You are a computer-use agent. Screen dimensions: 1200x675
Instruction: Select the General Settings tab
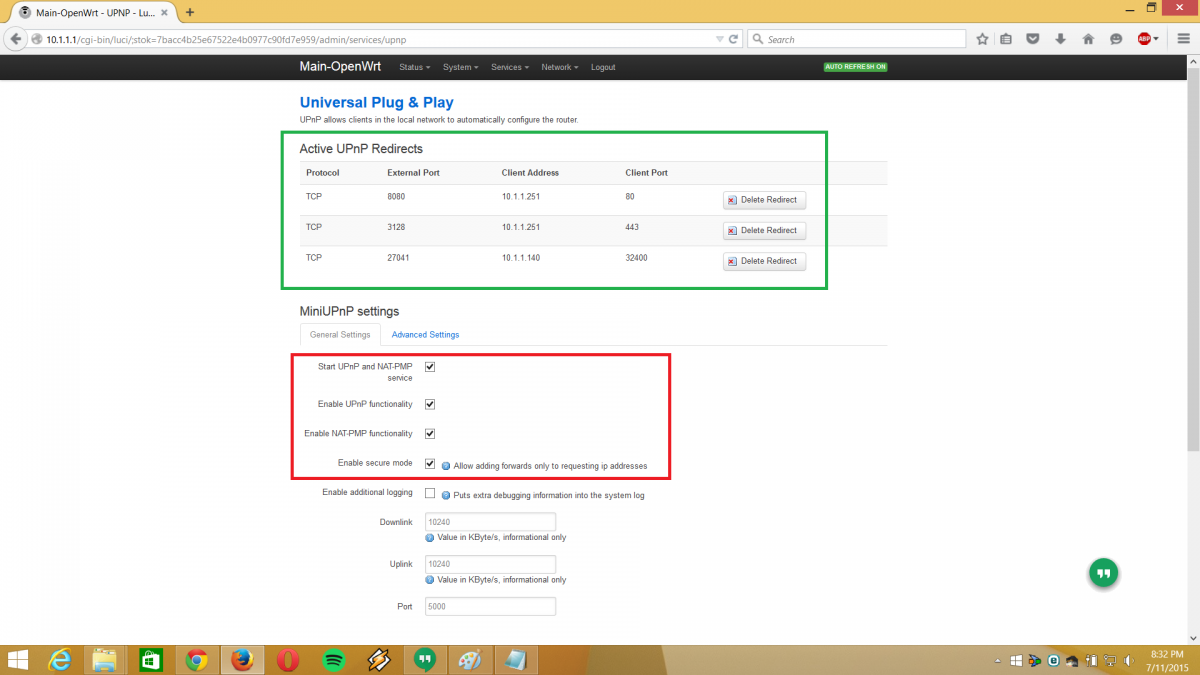340,335
